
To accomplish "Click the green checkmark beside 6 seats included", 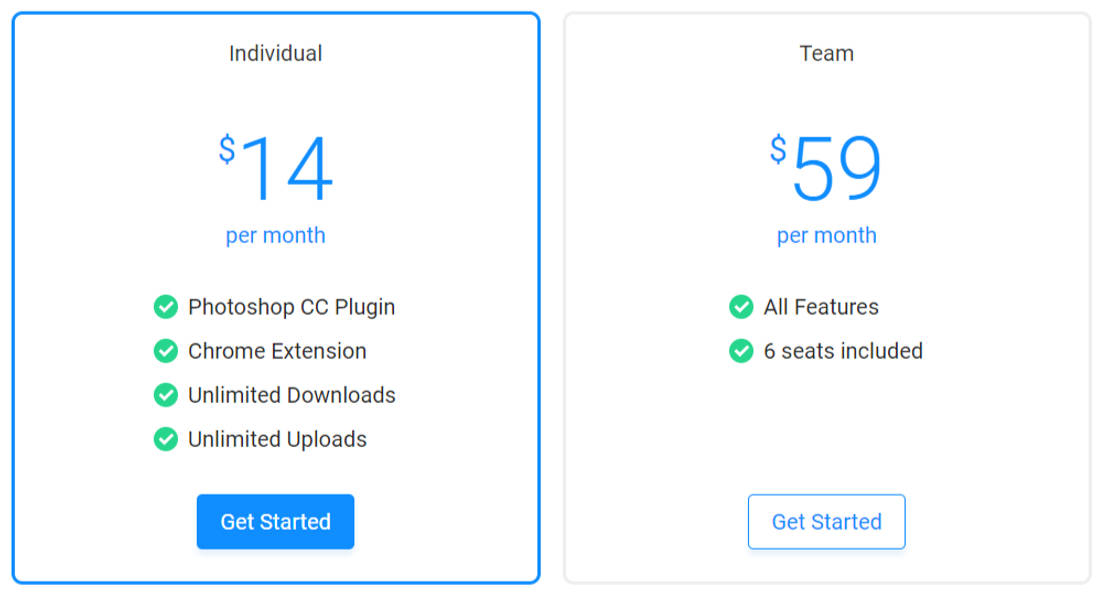I will (741, 351).
